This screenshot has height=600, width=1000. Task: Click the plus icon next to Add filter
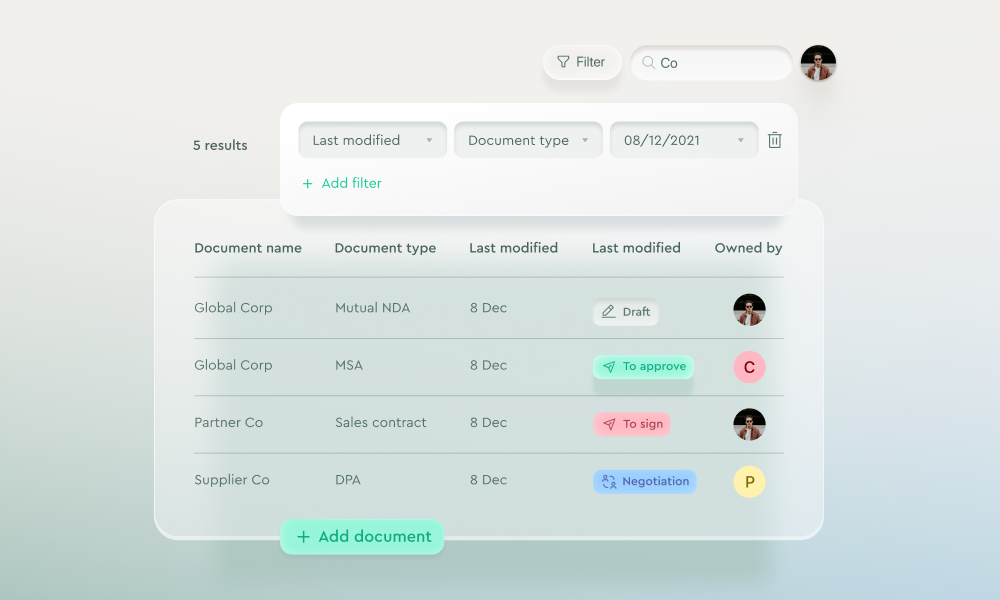coord(307,183)
